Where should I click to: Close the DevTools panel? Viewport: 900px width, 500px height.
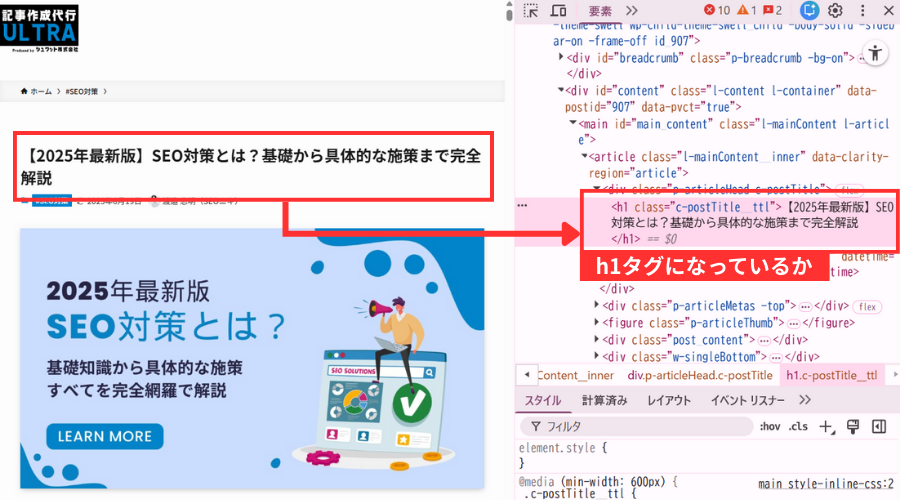coord(888,10)
